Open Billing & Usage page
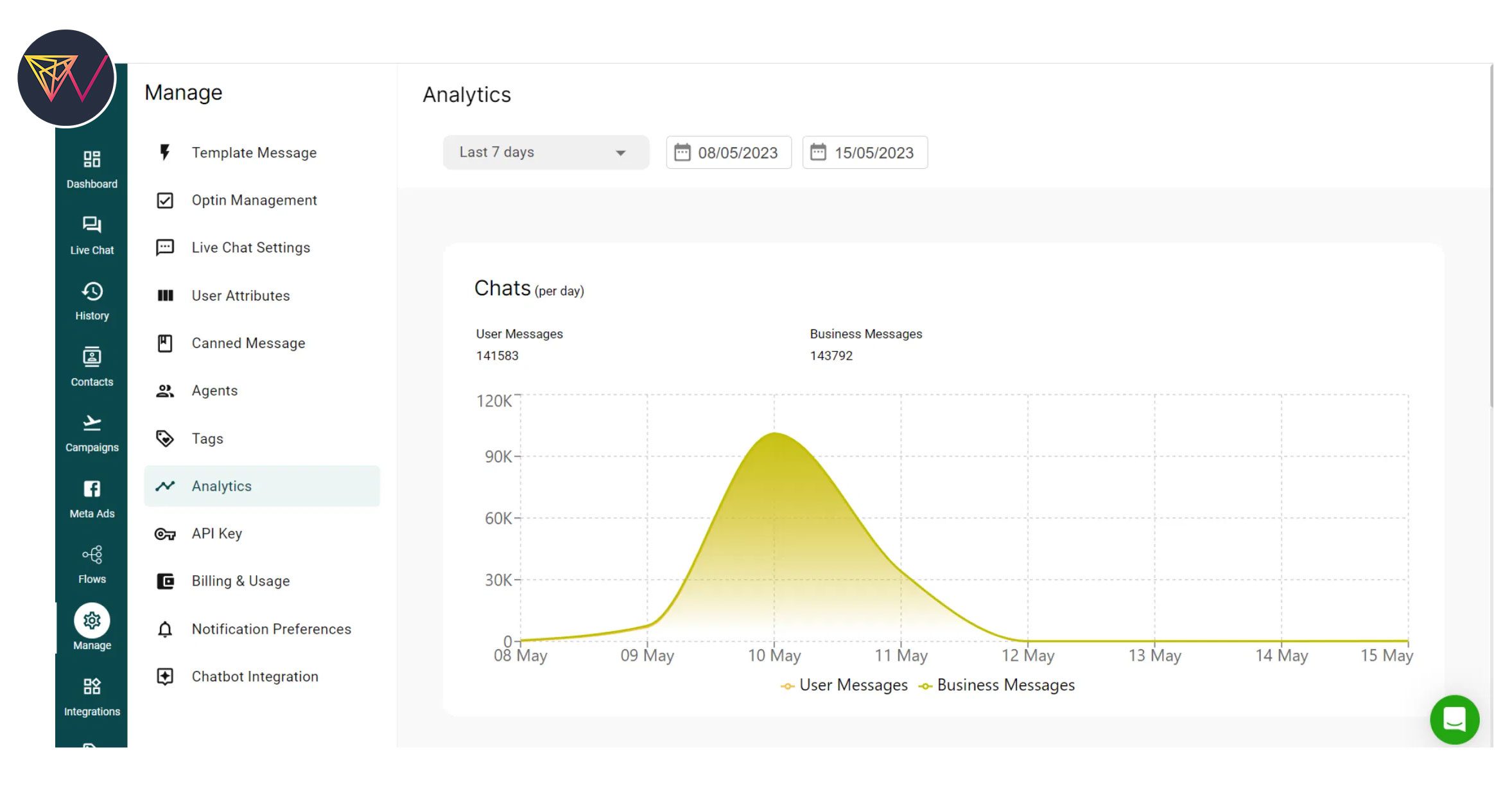This screenshot has height=809, width=1512. (x=240, y=581)
